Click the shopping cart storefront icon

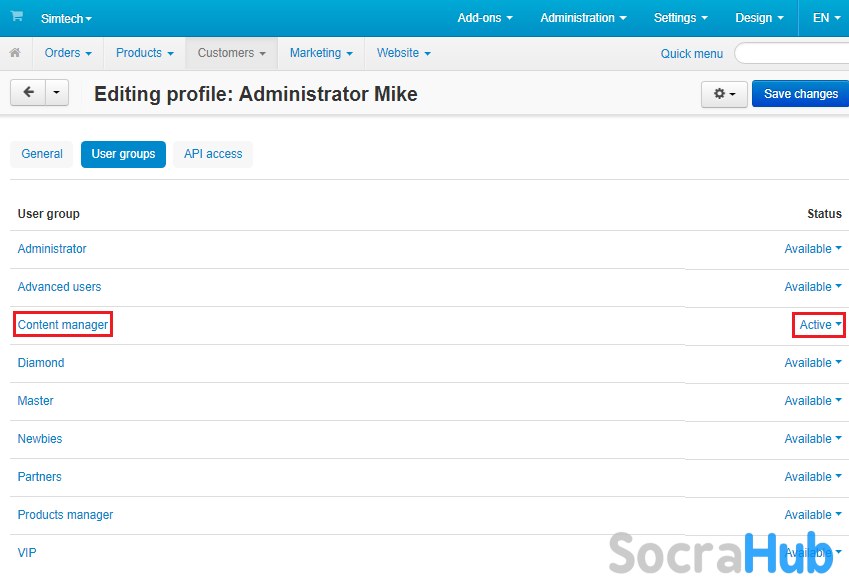17,16
